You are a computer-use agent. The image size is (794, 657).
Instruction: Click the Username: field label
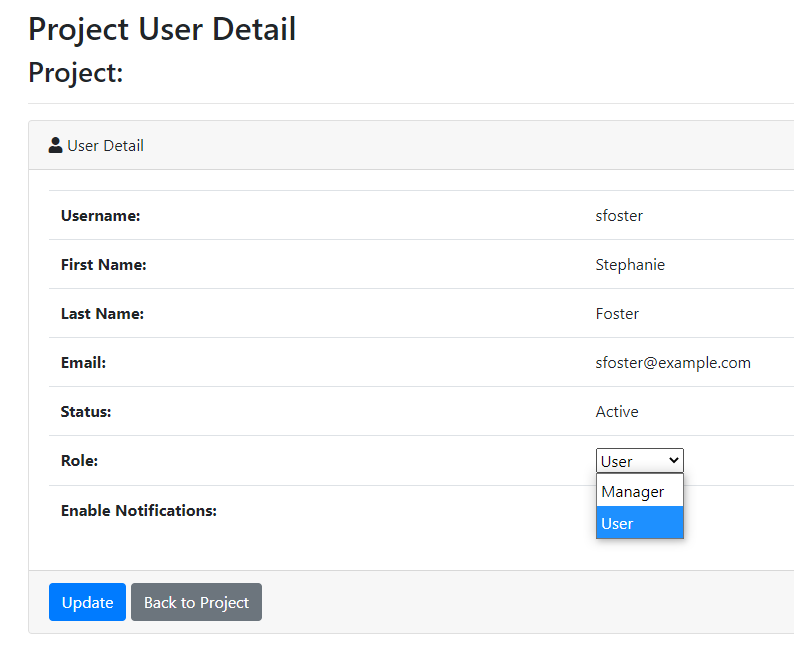click(x=100, y=216)
